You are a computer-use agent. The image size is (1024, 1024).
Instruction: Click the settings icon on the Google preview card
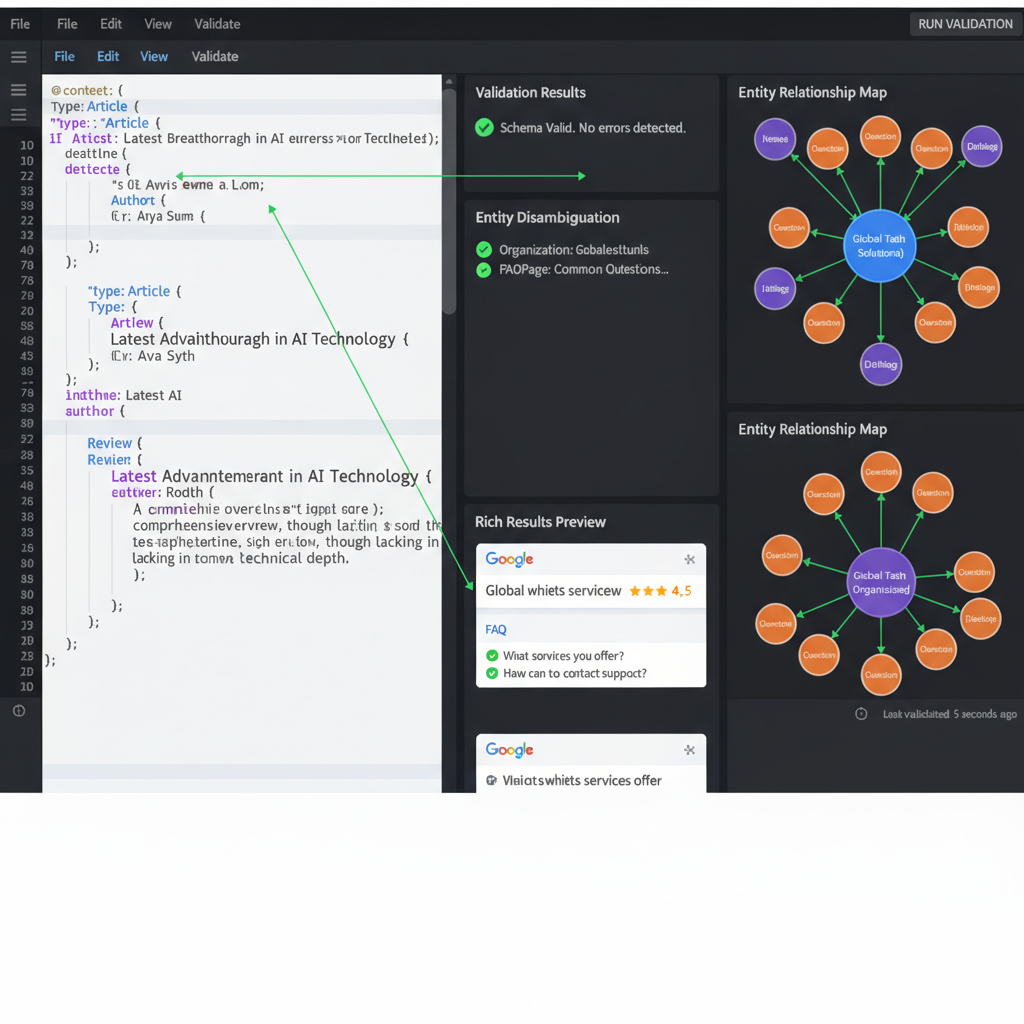pos(688,559)
